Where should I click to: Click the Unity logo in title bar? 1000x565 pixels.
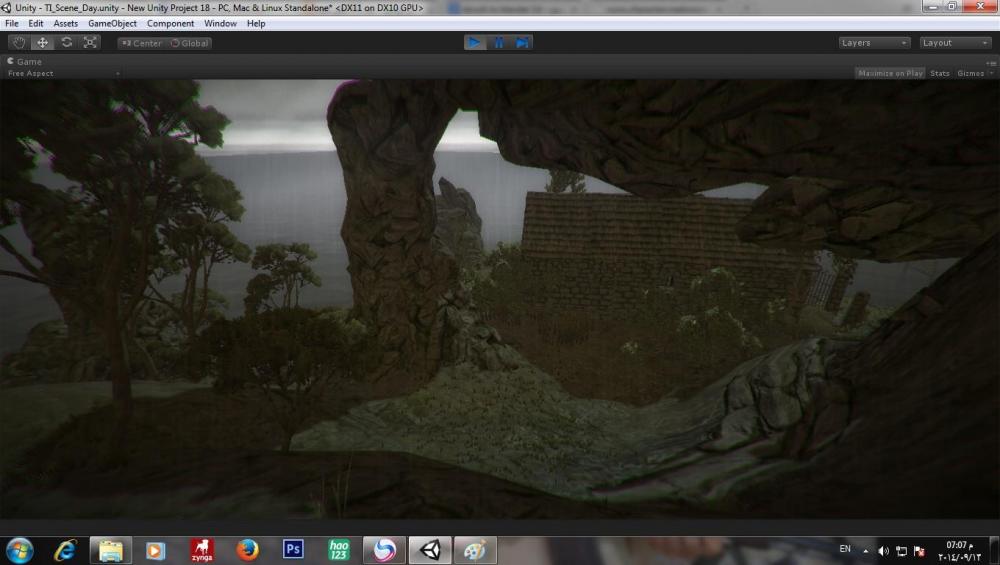(6, 8)
